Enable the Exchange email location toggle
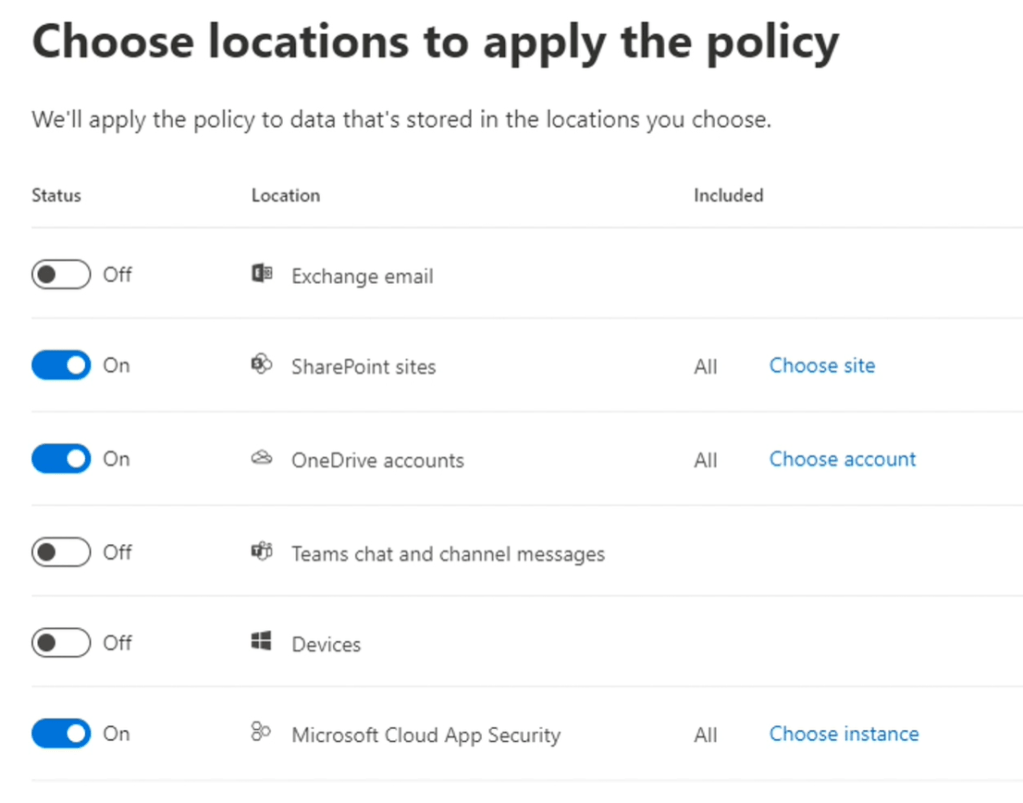This screenshot has height=803, width=1023. coord(61,274)
